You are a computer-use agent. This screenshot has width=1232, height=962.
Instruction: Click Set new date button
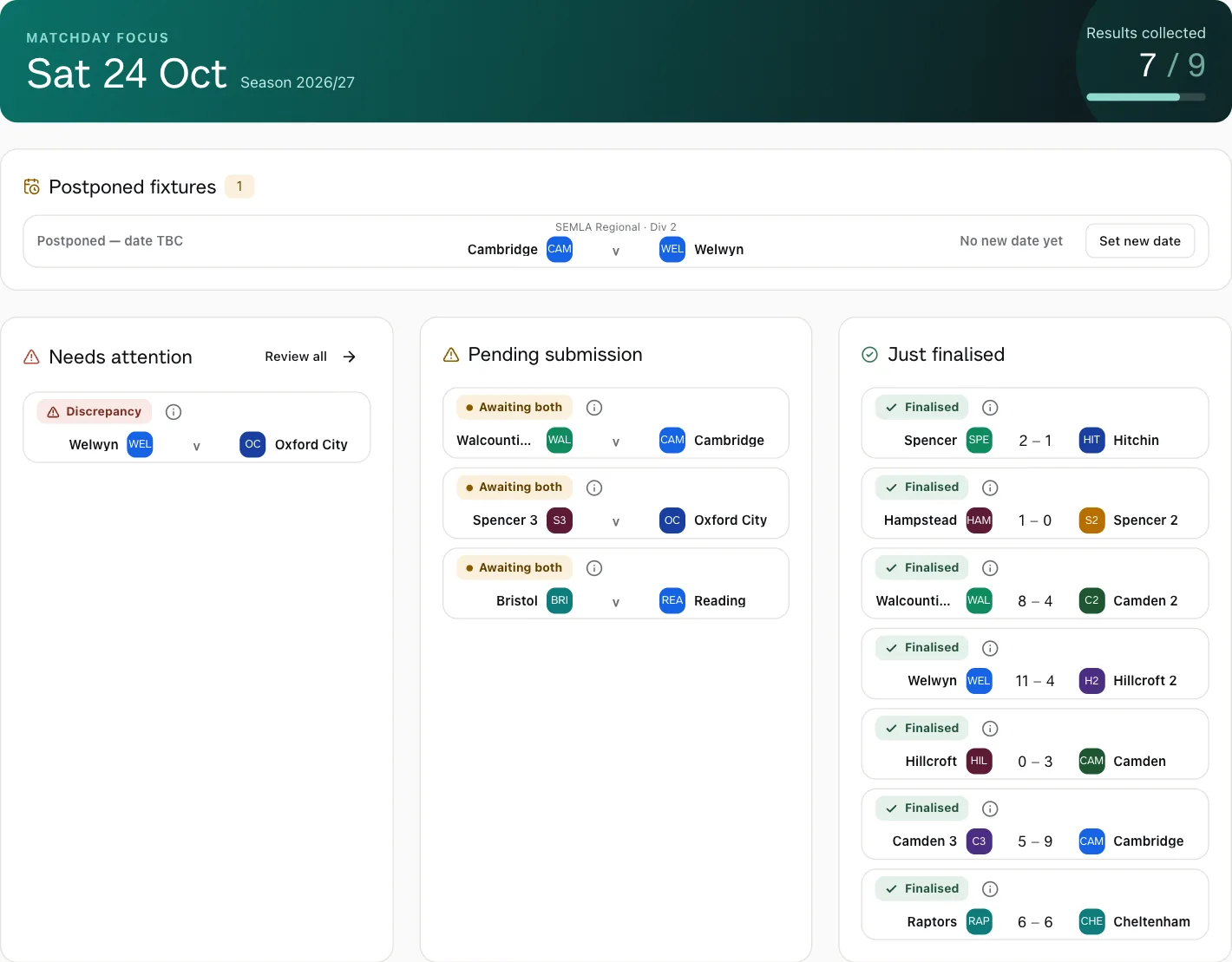(x=1140, y=241)
